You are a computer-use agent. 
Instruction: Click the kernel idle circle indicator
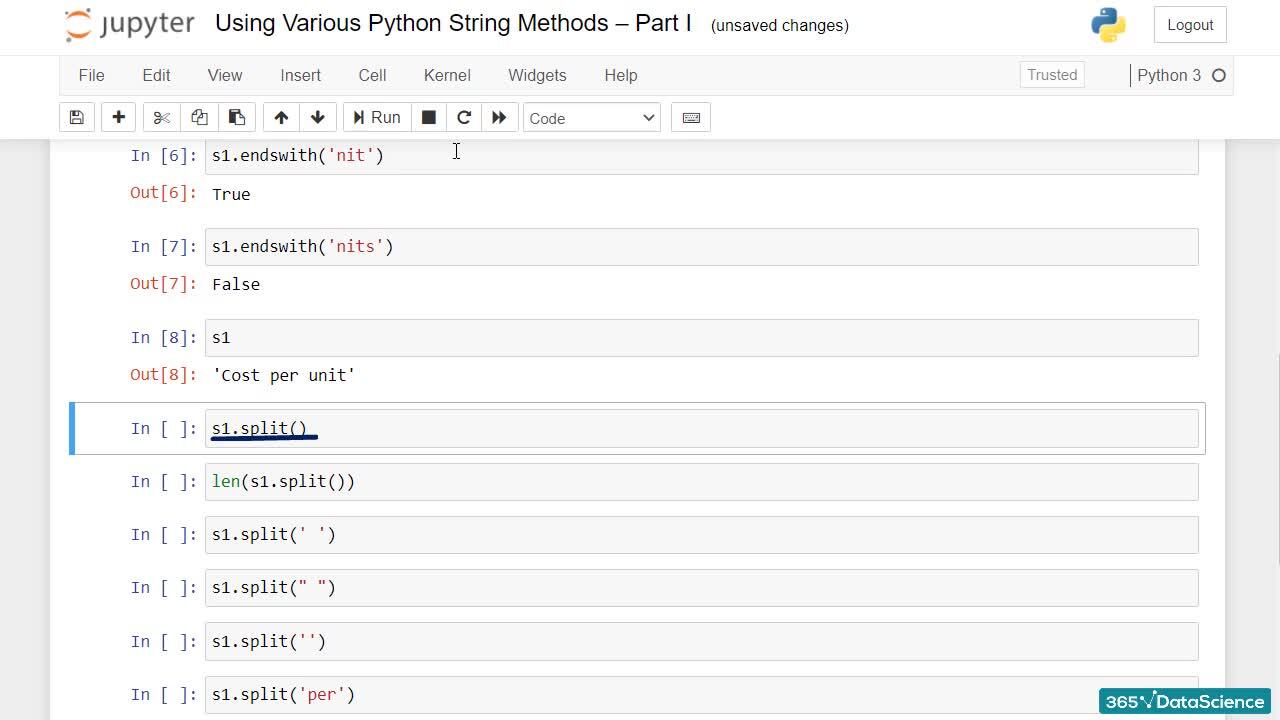pyautogui.click(x=1219, y=75)
